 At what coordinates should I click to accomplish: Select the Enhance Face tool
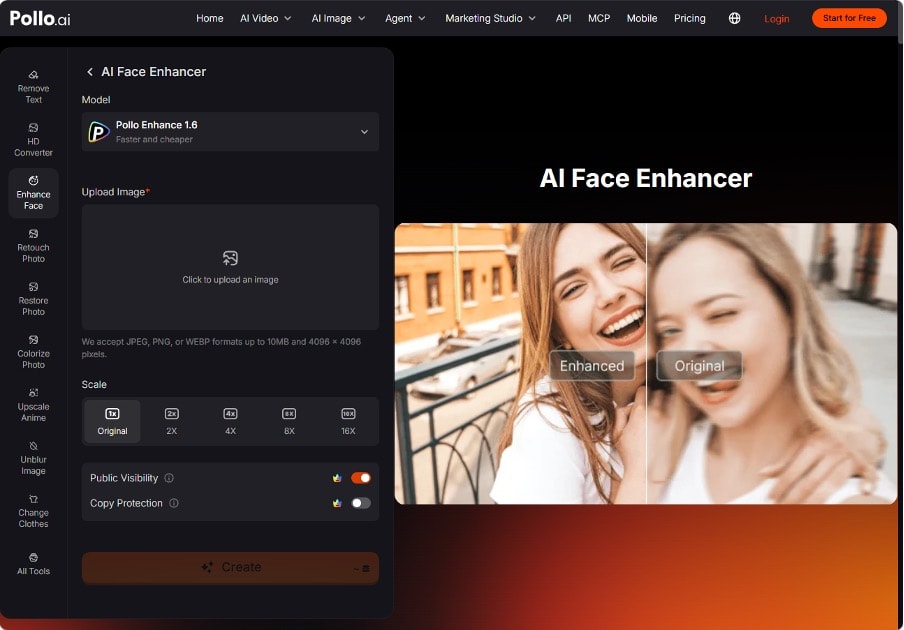click(x=33, y=193)
